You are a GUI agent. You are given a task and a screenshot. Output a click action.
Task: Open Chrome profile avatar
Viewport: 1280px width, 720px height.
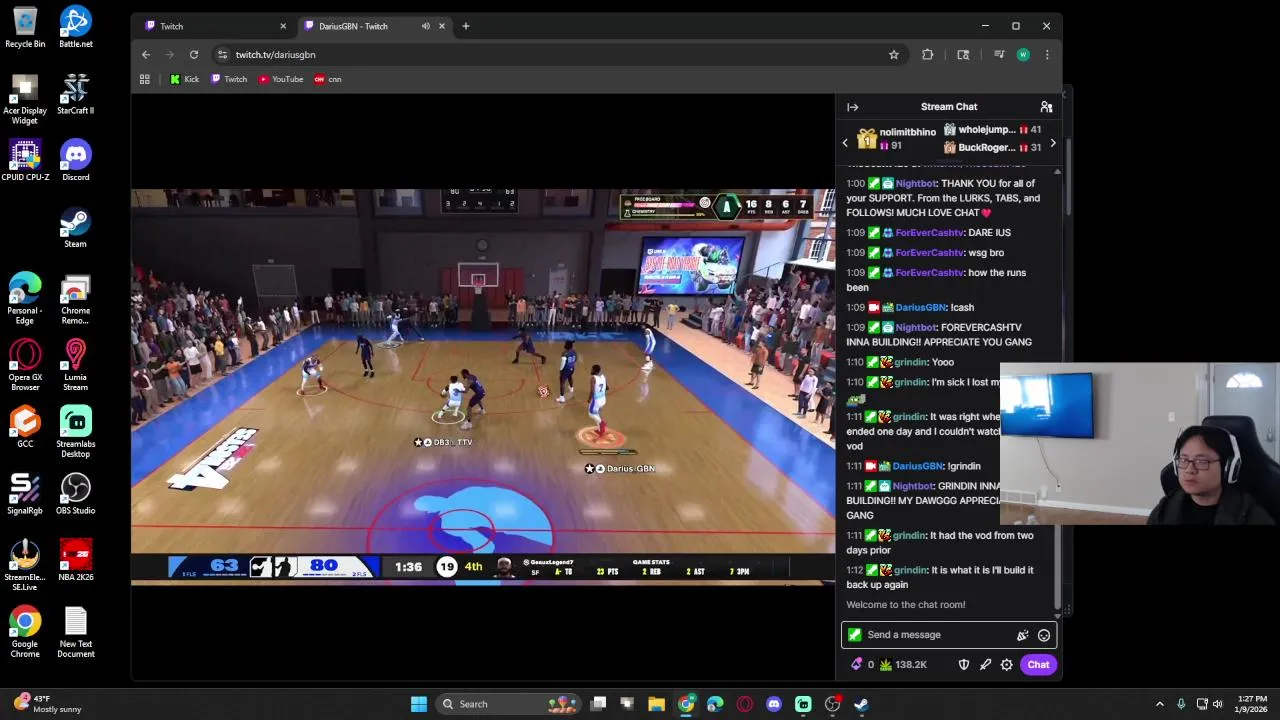[x=1023, y=55]
